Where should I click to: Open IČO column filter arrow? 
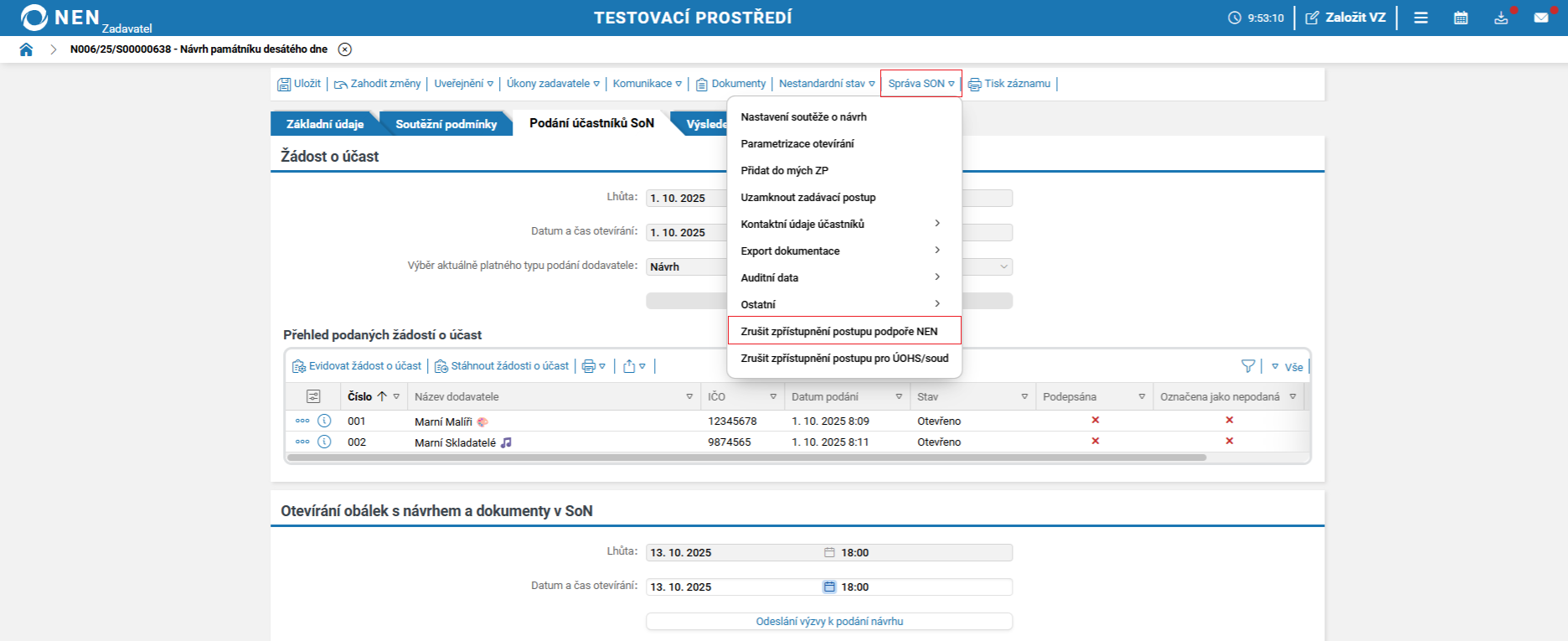pyautogui.click(x=773, y=396)
